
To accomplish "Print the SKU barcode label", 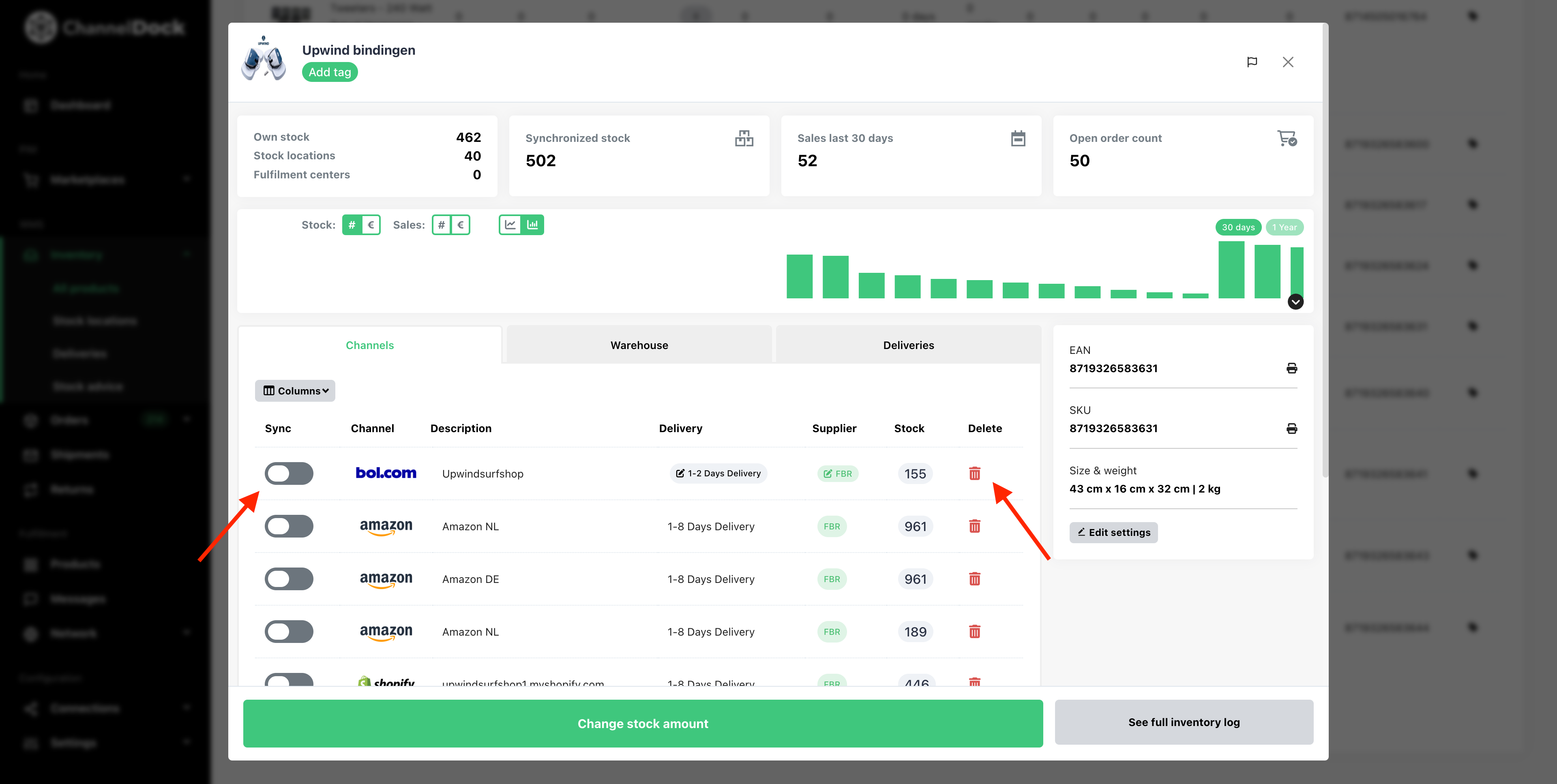I will pos(1291,428).
